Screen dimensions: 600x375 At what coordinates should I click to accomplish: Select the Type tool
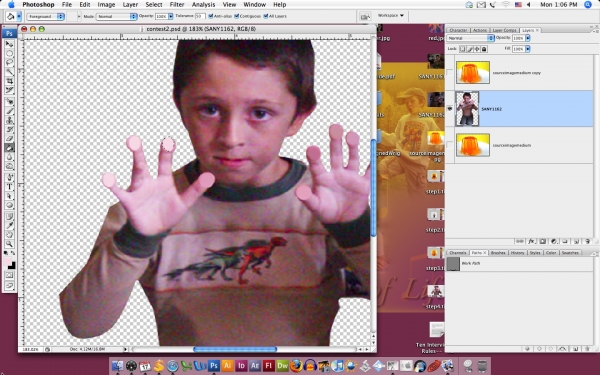click(9, 187)
